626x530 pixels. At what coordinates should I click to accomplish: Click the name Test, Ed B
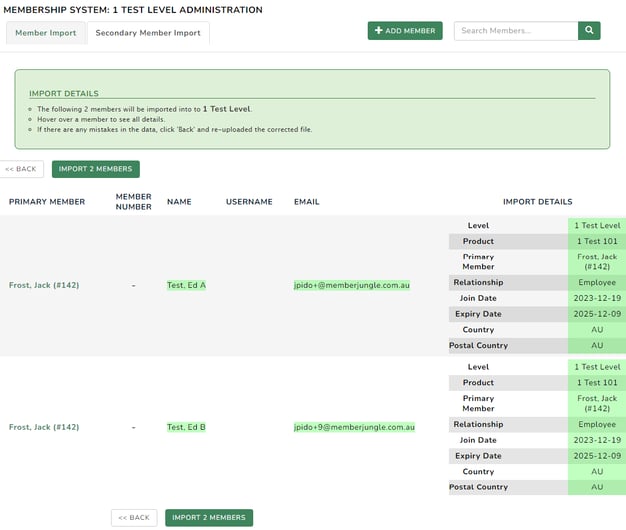pyautogui.click(x=186, y=427)
